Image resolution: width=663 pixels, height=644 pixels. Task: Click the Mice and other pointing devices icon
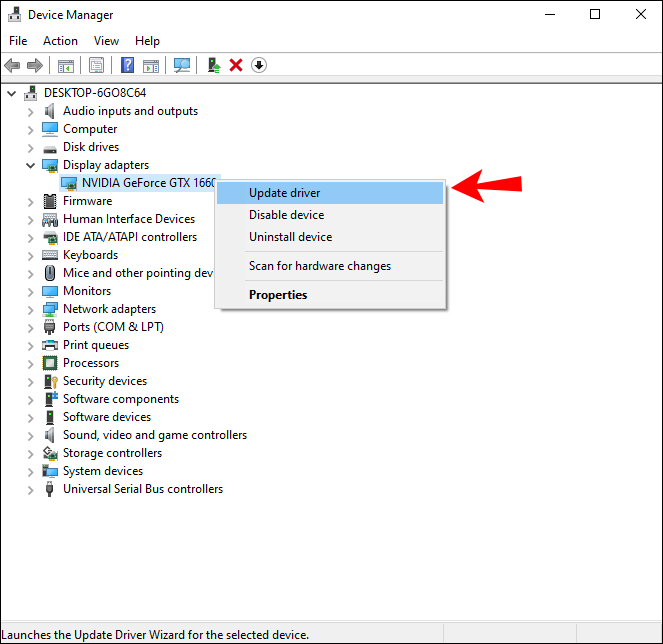[50, 273]
